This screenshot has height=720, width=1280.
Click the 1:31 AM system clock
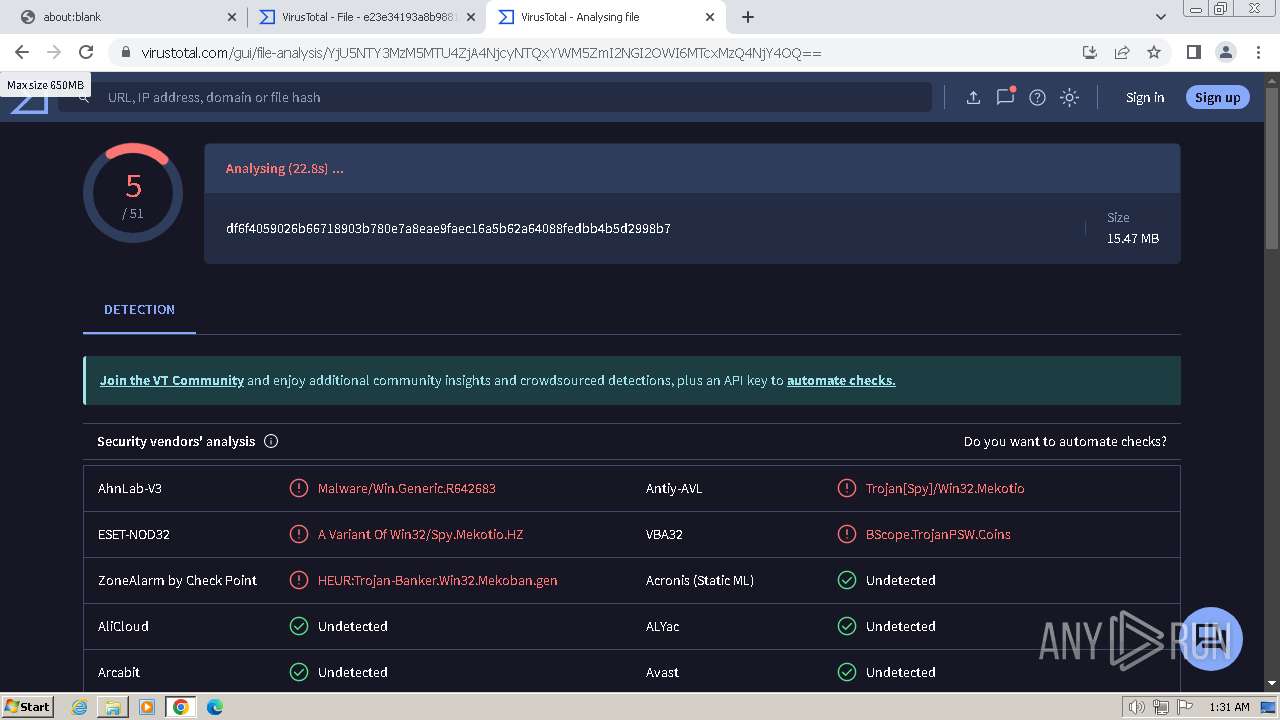pos(1229,707)
